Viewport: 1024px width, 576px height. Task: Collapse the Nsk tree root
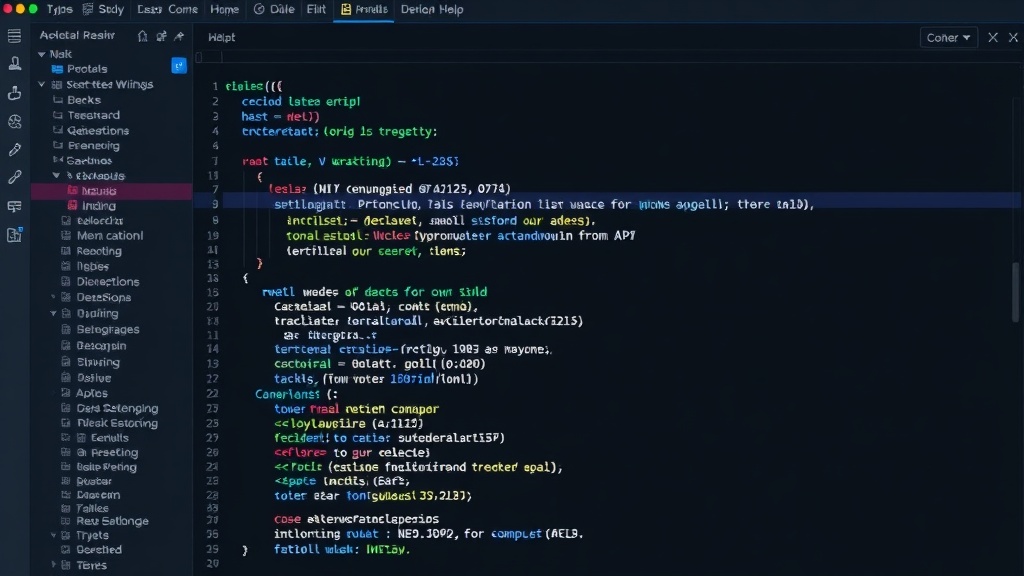[x=42, y=54]
